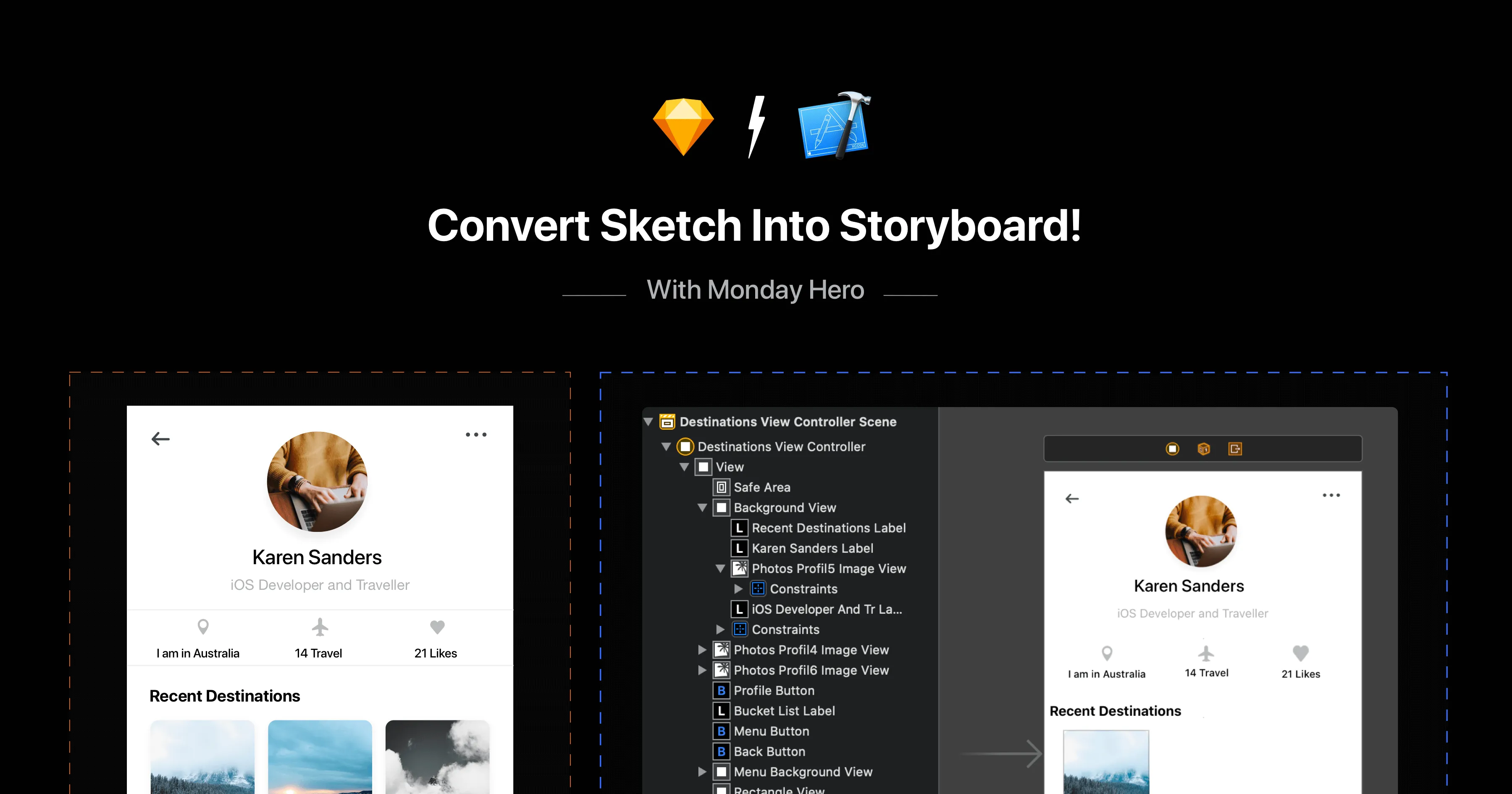This screenshot has width=1512, height=794.
Task: Select Safe Area in the outline
Action: pos(761,487)
